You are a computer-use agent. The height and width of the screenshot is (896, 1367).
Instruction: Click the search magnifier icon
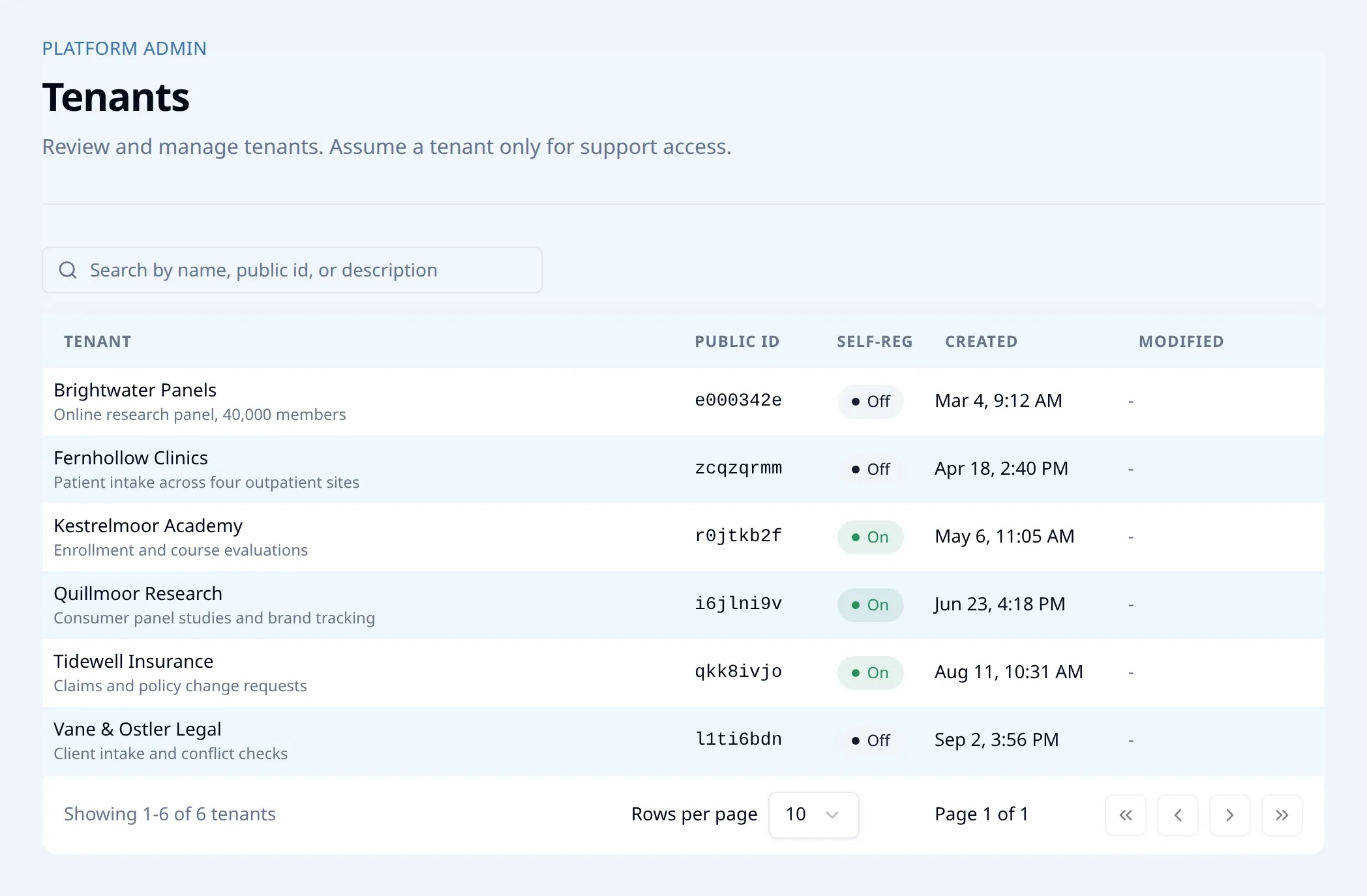click(x=68, y=270)
